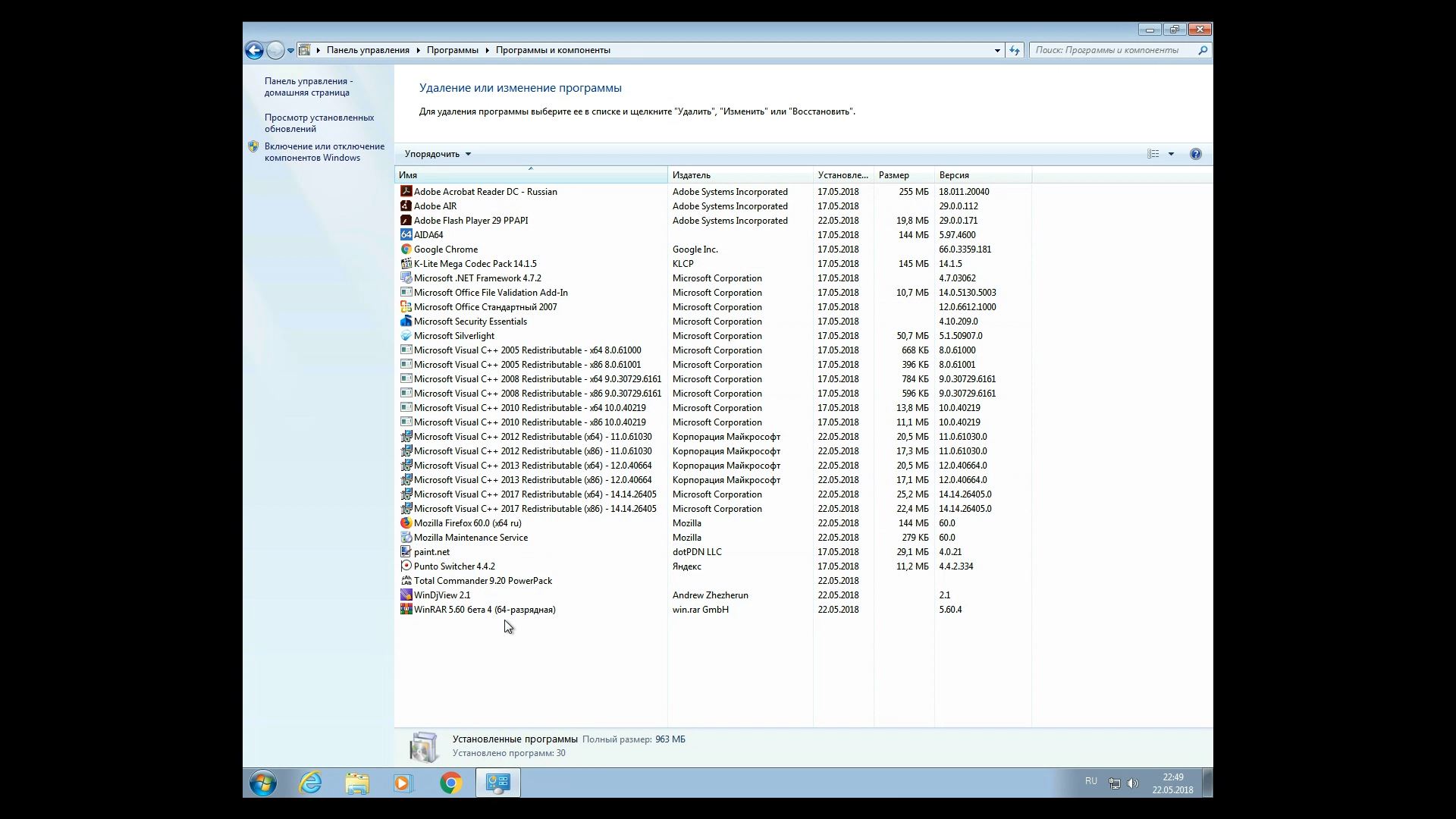Click the Adobe AIR program icon
The width and height of the screenshot is (1456, 819).
click(406, 206)
